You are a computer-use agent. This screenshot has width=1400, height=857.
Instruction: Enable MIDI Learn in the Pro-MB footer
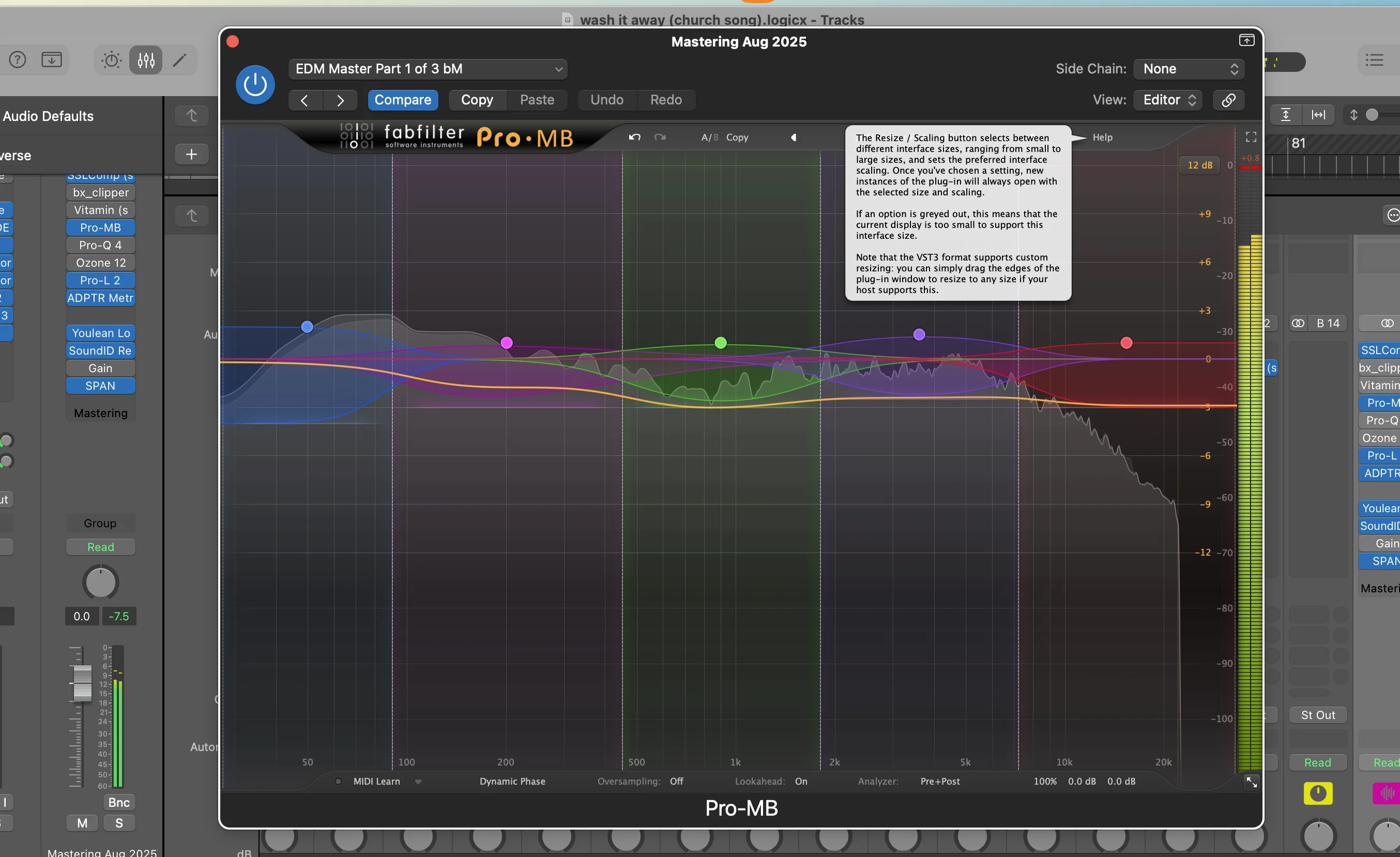[376, 781]
